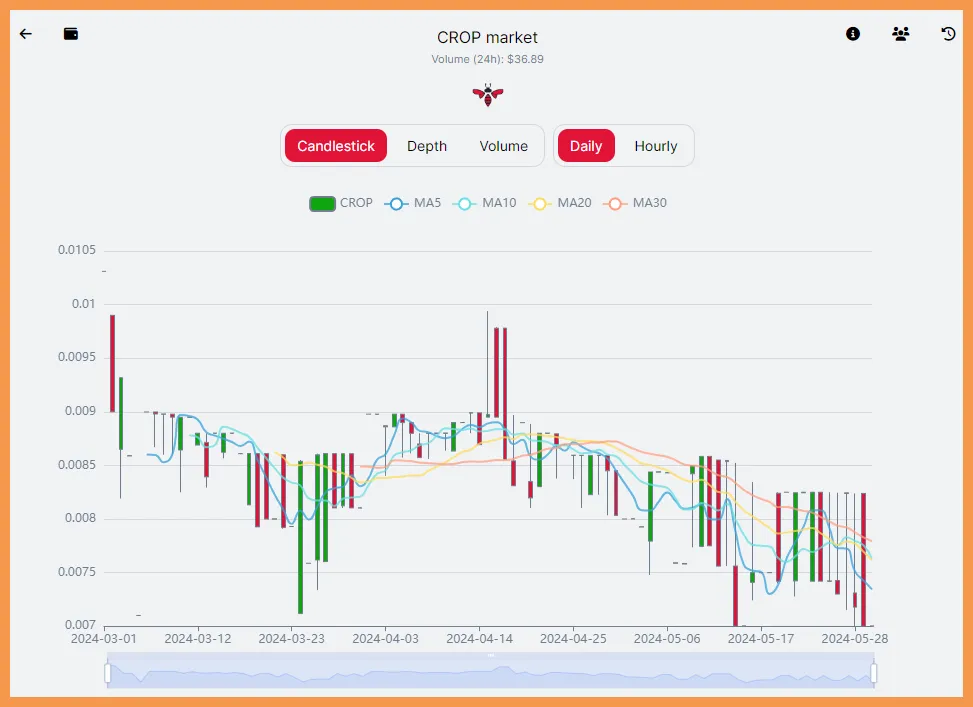
Task: Click the left handle of zoom slider
Action: pos(107,673)
